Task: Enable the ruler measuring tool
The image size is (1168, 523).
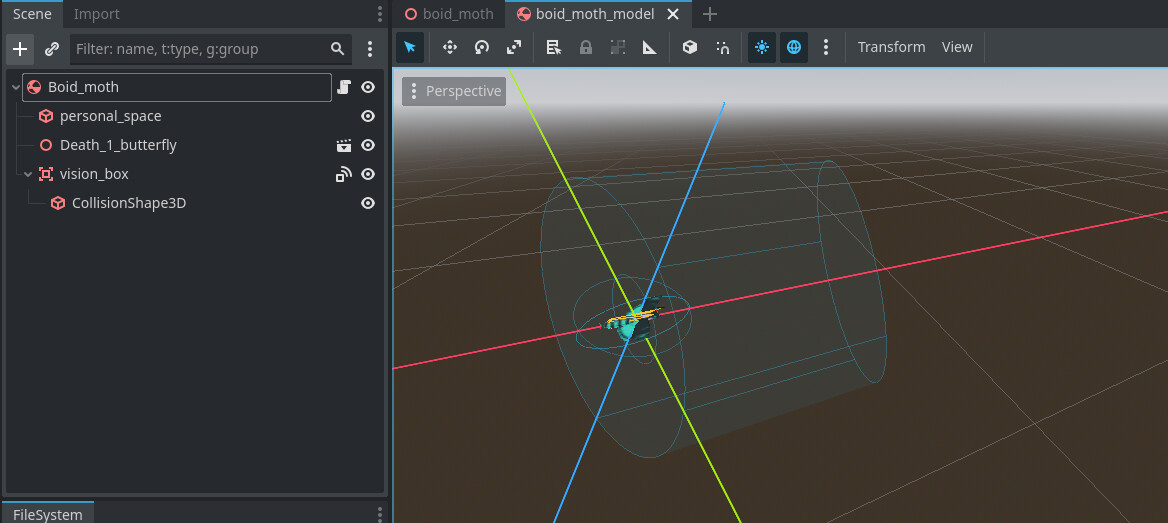Action: click(x=650, y=47)
